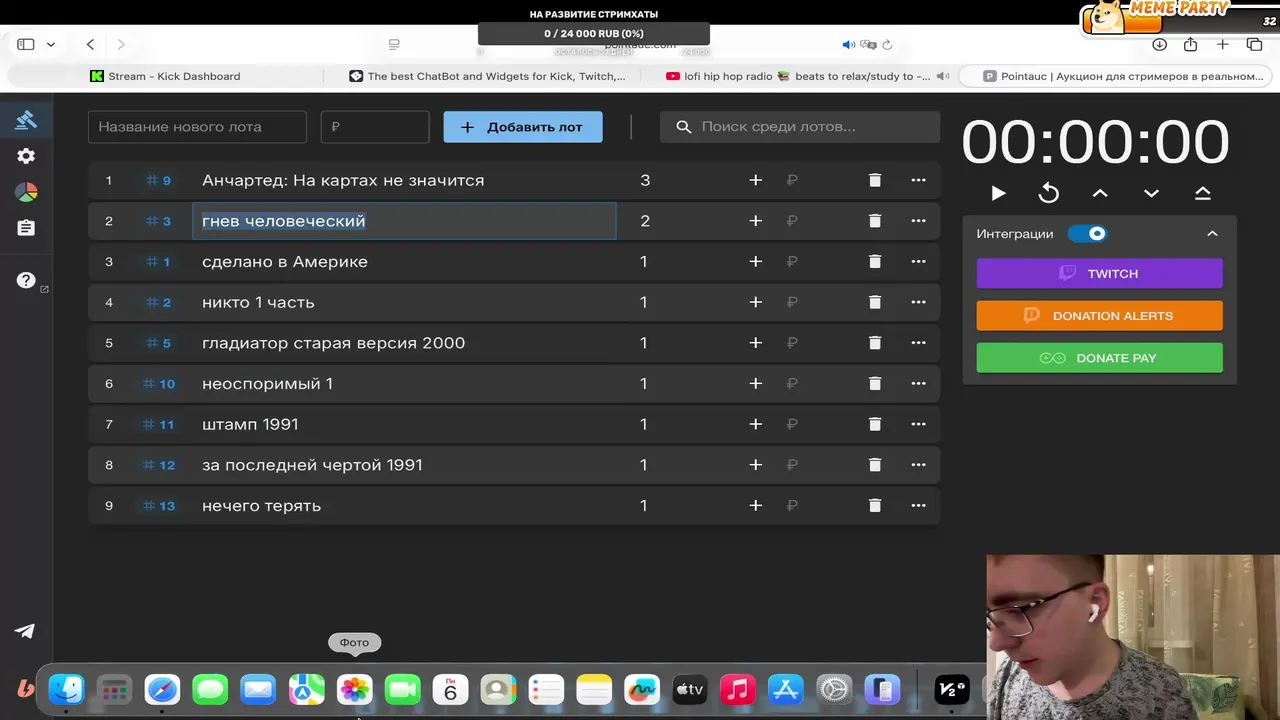The height and width of the screenshot is (720, 1280).
Task: Delete the Анчартед: На картах не значится lot
Action: click(x=875, y=180)
